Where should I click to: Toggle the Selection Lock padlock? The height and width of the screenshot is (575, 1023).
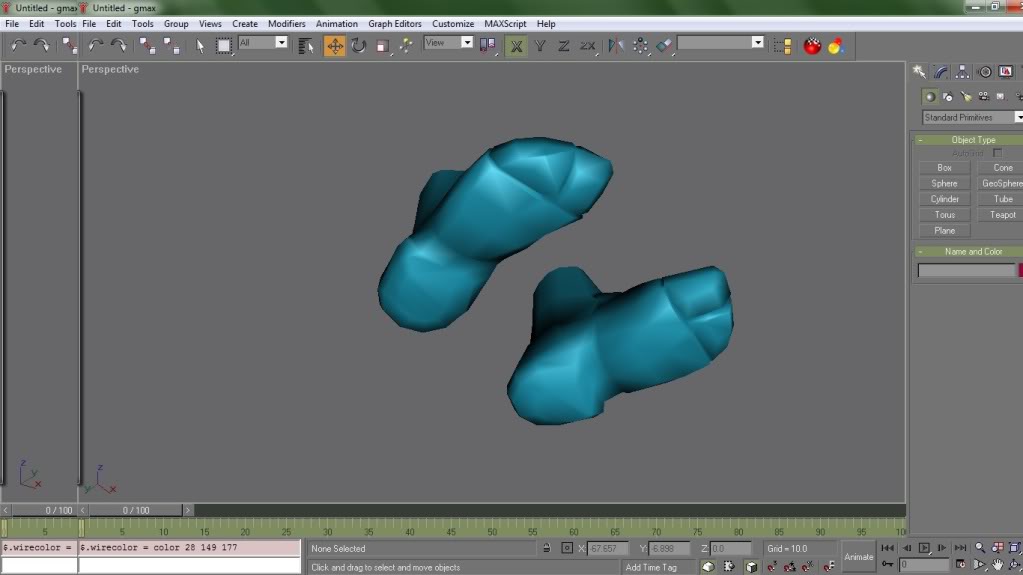tap(547, 548)
